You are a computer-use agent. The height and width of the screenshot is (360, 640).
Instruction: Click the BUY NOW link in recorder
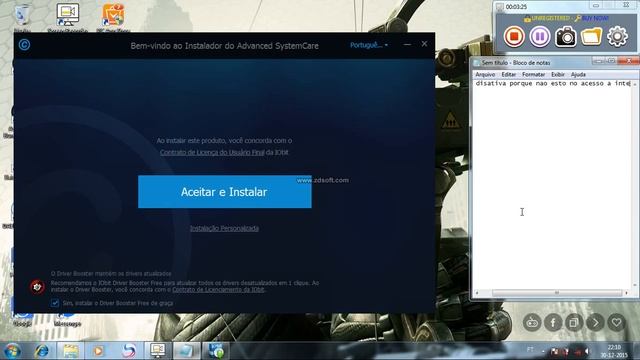[x=592, y=18]
